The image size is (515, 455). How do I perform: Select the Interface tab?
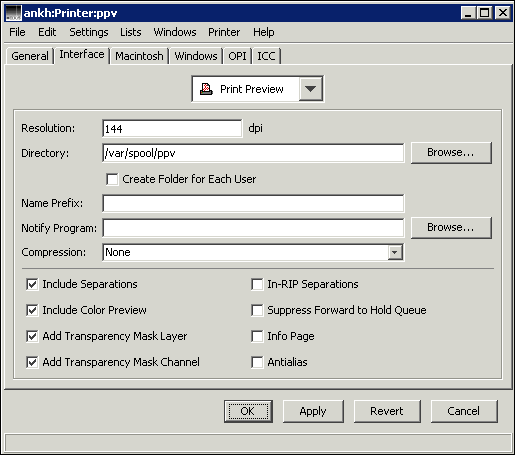[82, 54]
